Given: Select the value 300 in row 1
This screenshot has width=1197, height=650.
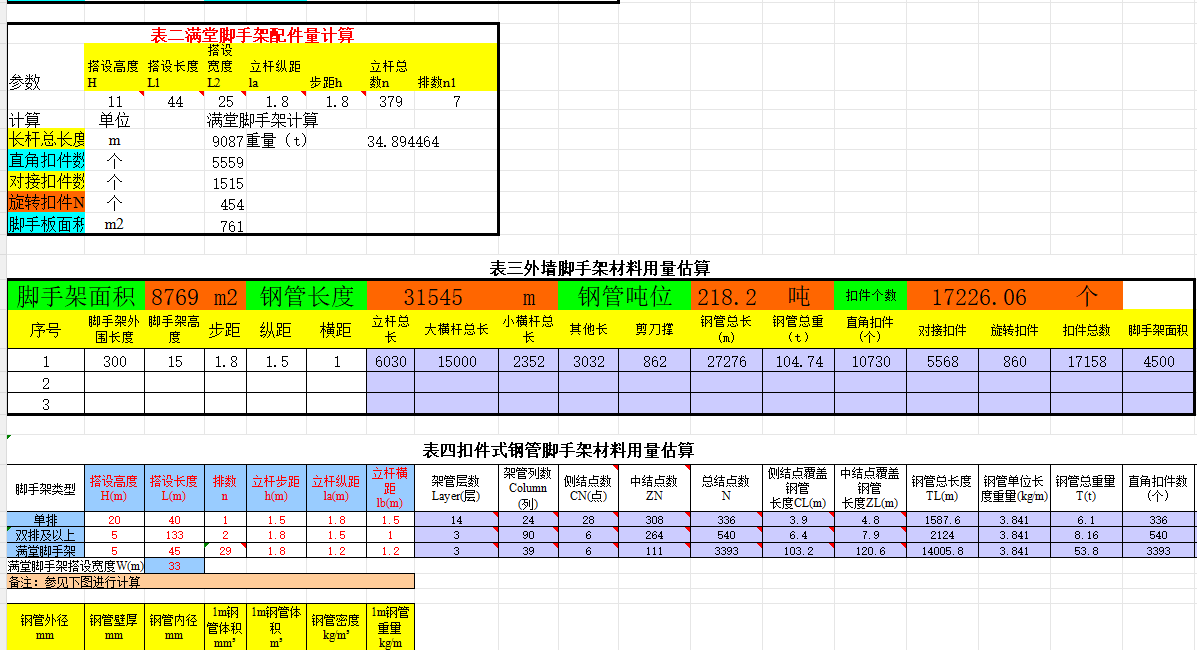Looking at the screenshot, I should pyautogui.click(x=115, y=361).
